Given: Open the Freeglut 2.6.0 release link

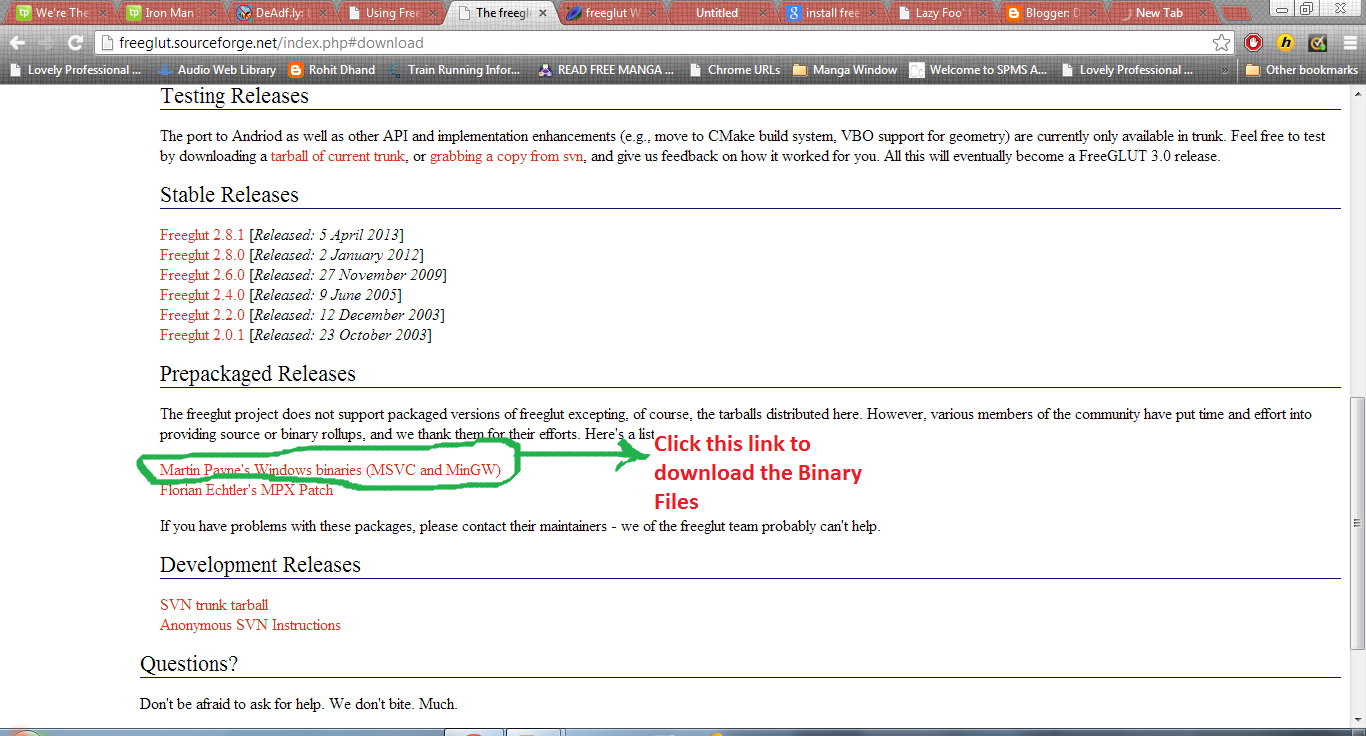Looking at the screenshot, I should point(202,275).
